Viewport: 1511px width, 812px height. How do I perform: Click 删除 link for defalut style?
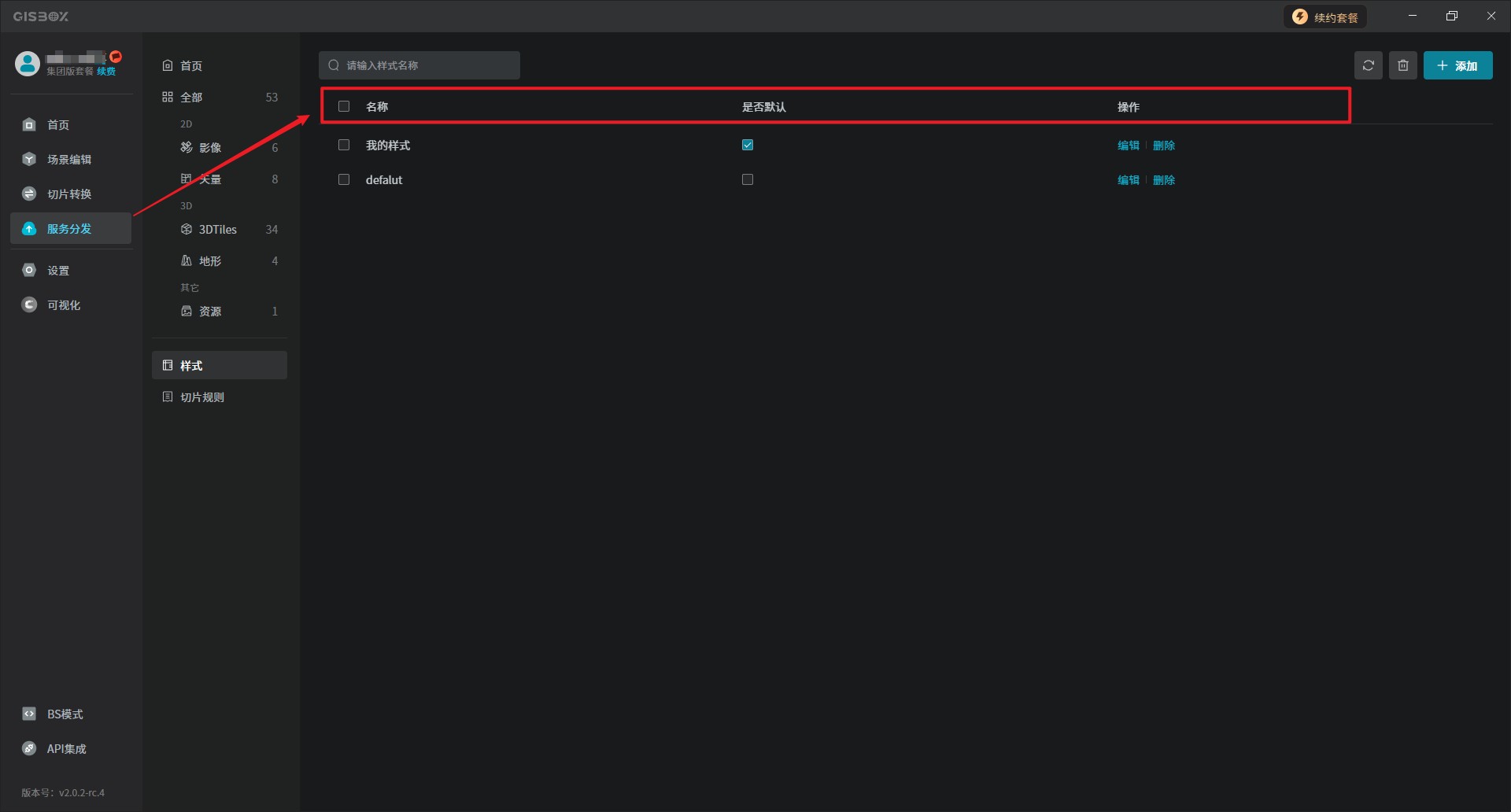tap(1164, 180)
